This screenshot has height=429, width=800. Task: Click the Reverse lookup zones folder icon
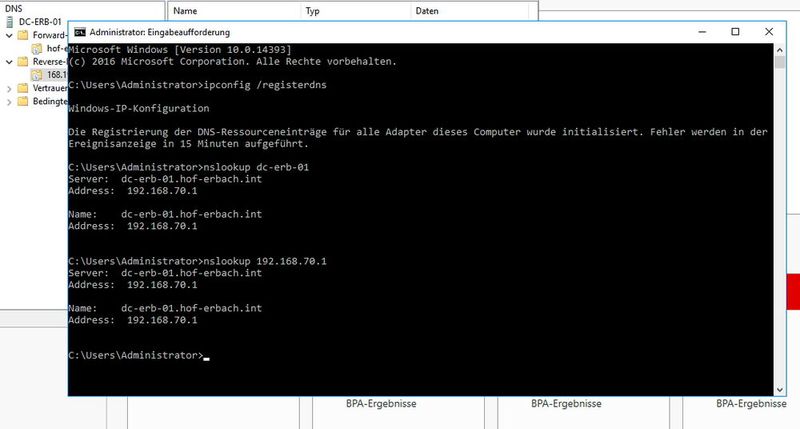click(x=23, y=62)
